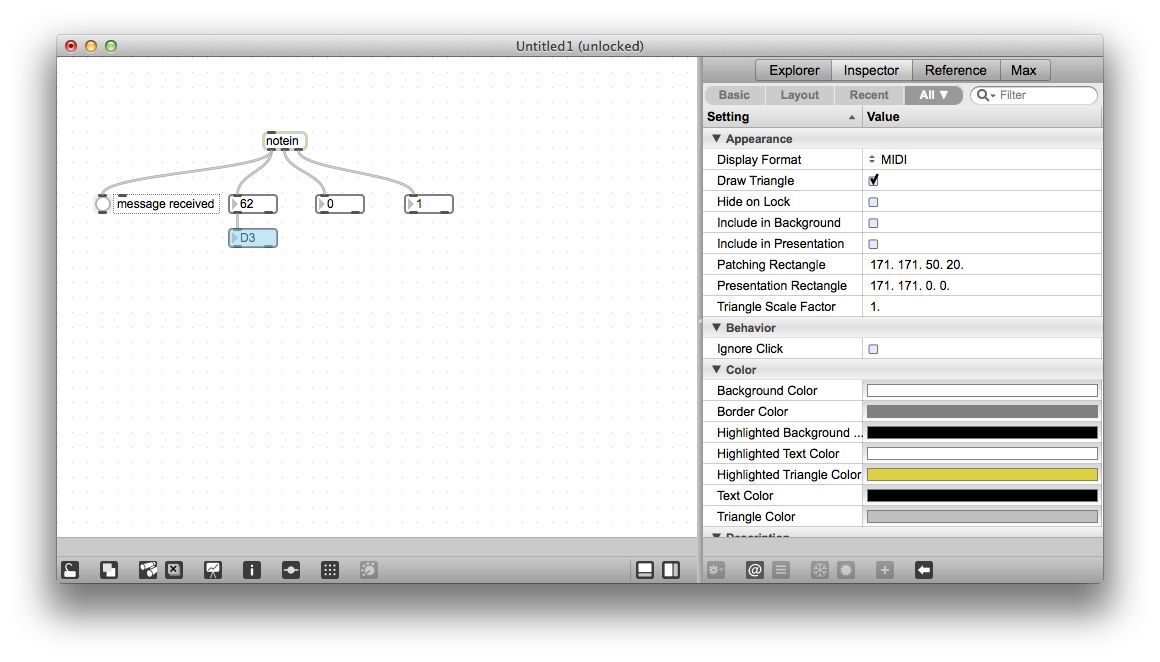Collapse the Color section
Image resolution: width=1160 pixels, height=662 pixels.
pos(716,369)
